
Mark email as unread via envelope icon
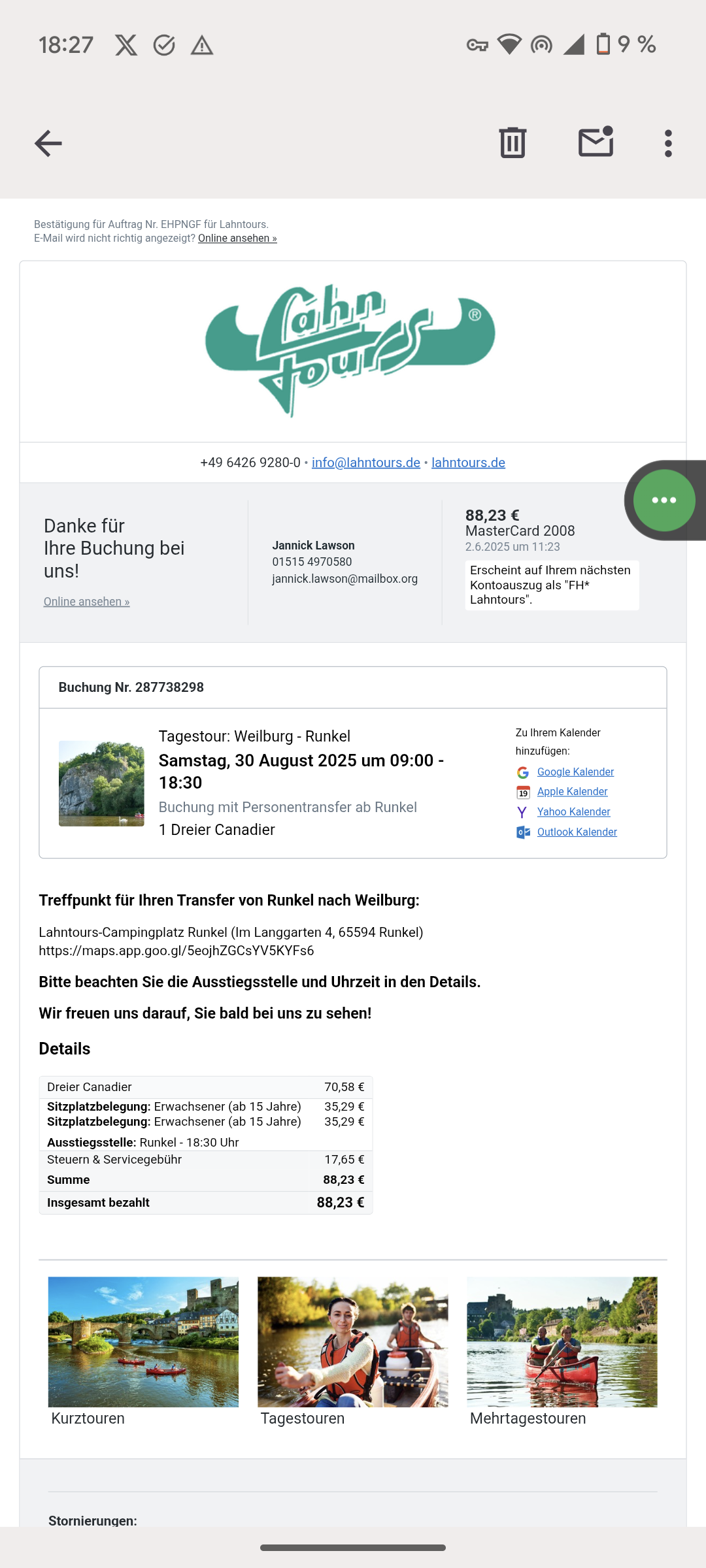[x=596, y=142]
